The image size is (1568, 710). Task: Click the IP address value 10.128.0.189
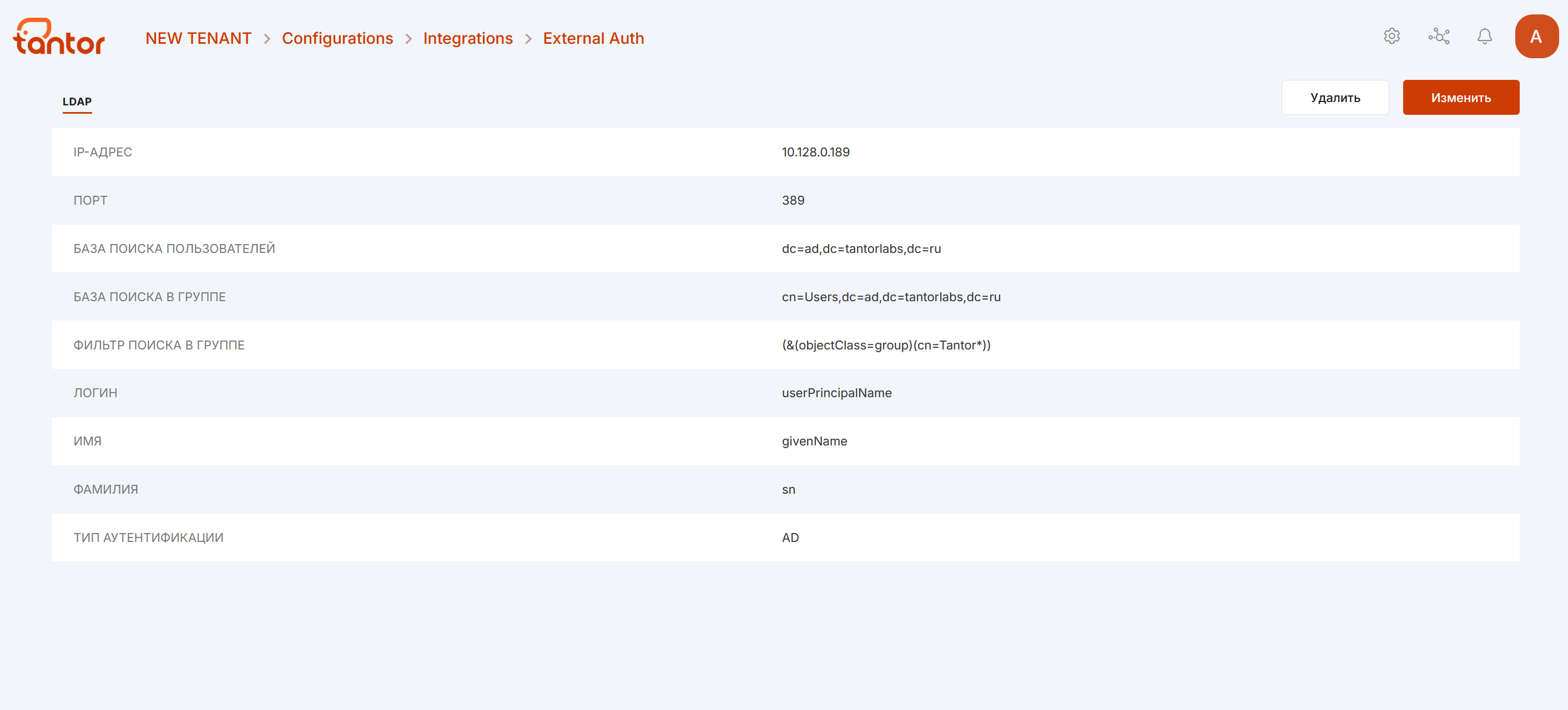(816, 152)
